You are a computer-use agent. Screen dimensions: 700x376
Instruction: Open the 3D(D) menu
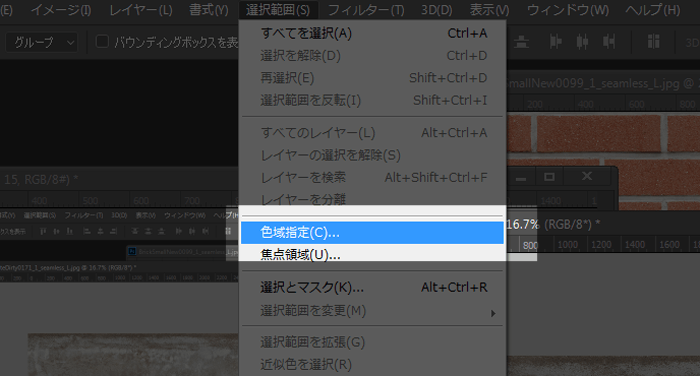tap(437, 10)
